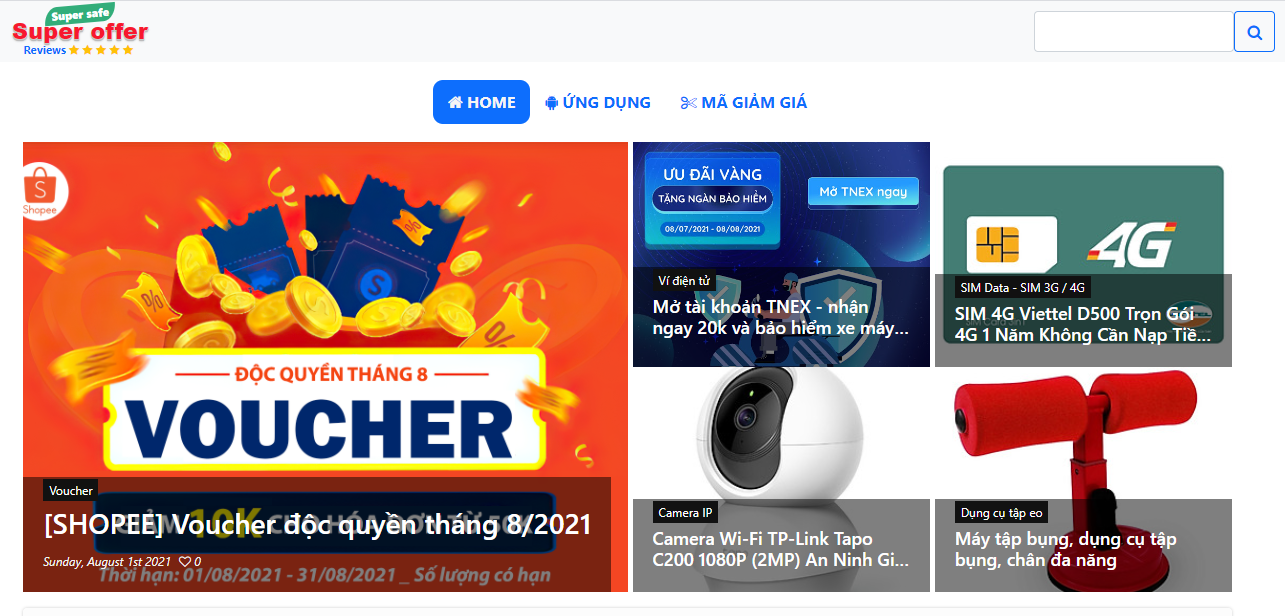
Task: Click the heart like icon on Shopee post
Action: point(185,562)
